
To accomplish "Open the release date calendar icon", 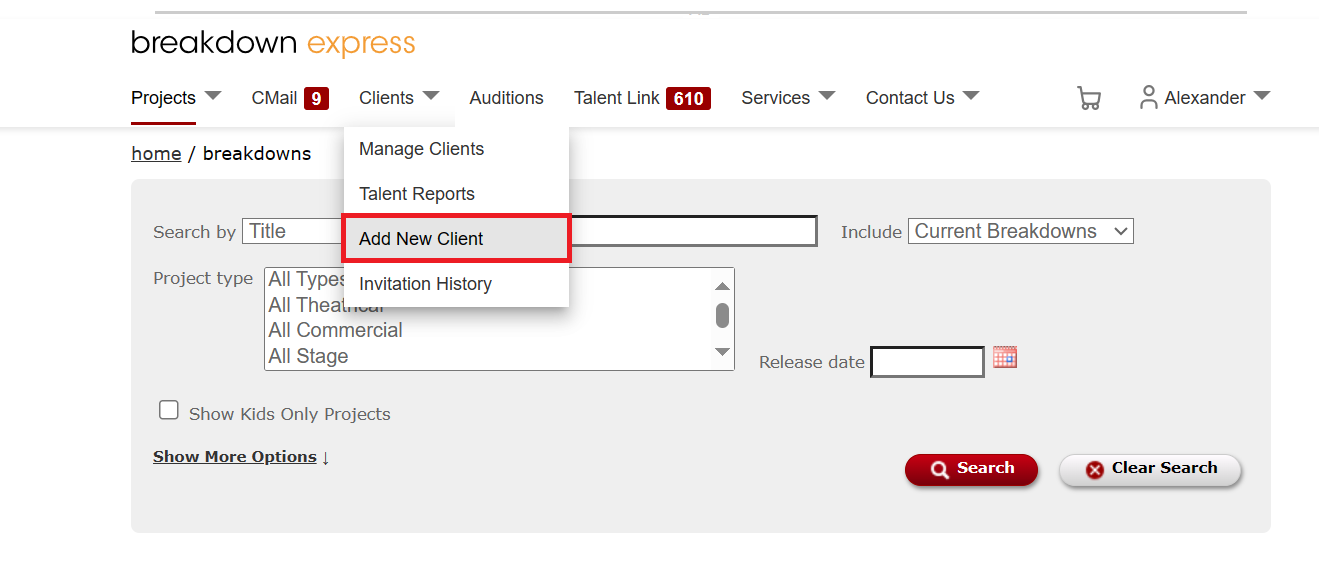I will (1005, 357).
